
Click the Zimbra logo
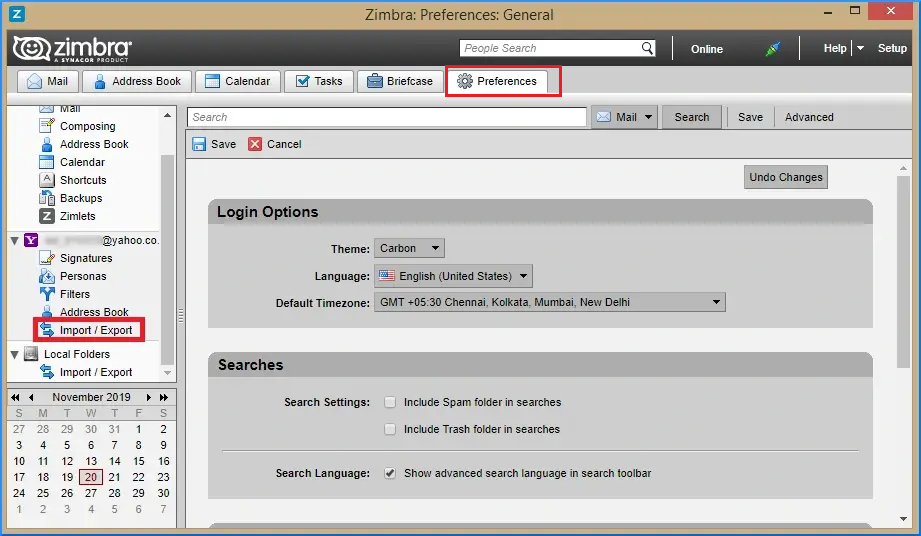pos(72,49)
